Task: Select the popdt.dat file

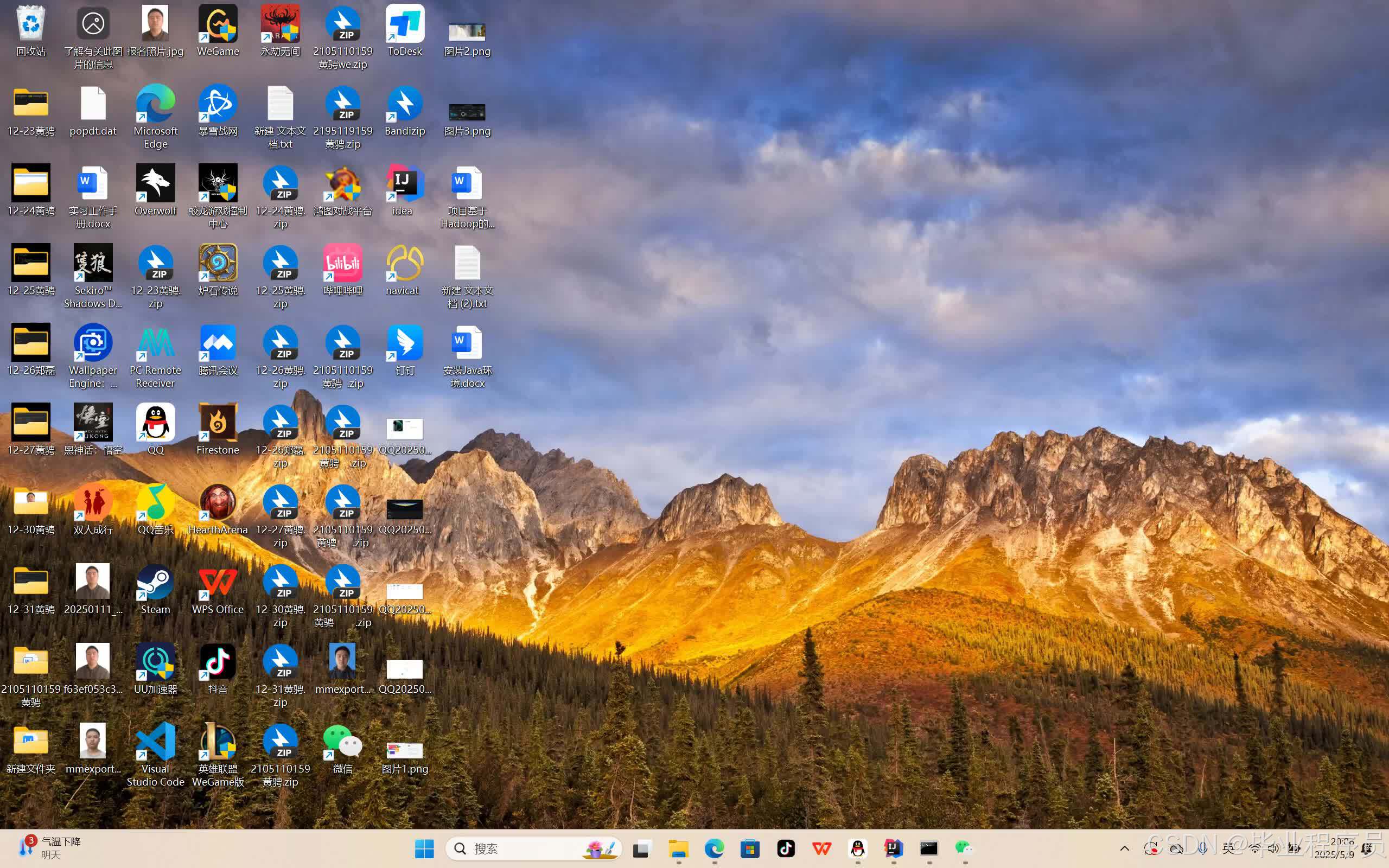Action: 93,111
